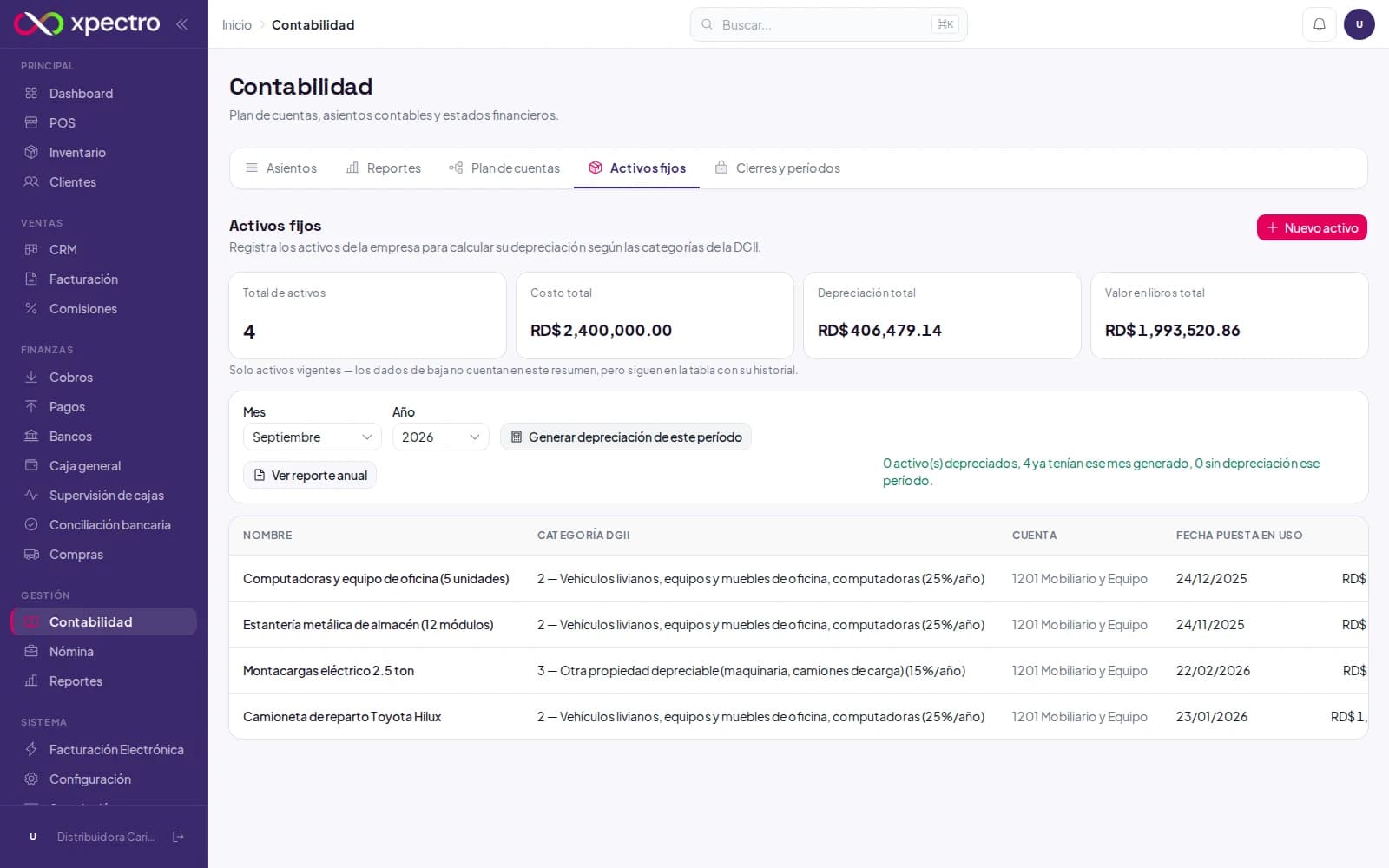The width and height of the screenshot is (1389, 868).
Task: Click the POS sidebar icon
Action: click(31, 122)
